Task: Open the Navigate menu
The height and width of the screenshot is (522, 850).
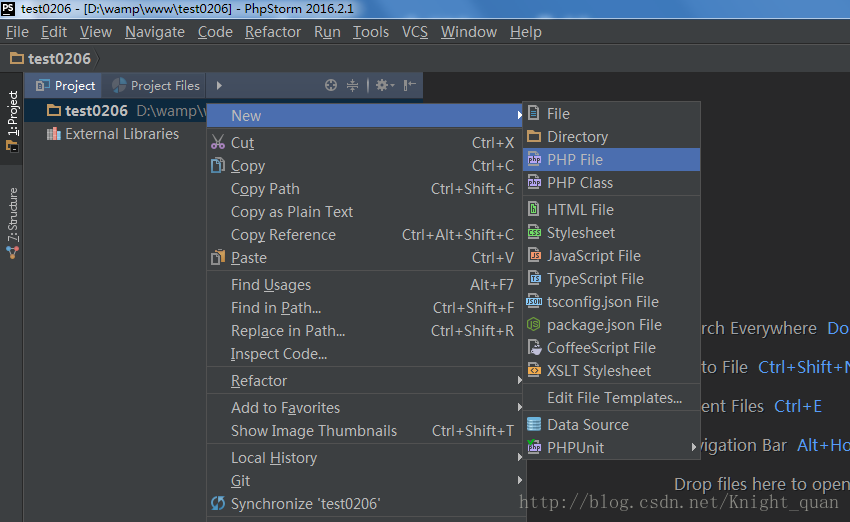Action: tap(155, 32)
